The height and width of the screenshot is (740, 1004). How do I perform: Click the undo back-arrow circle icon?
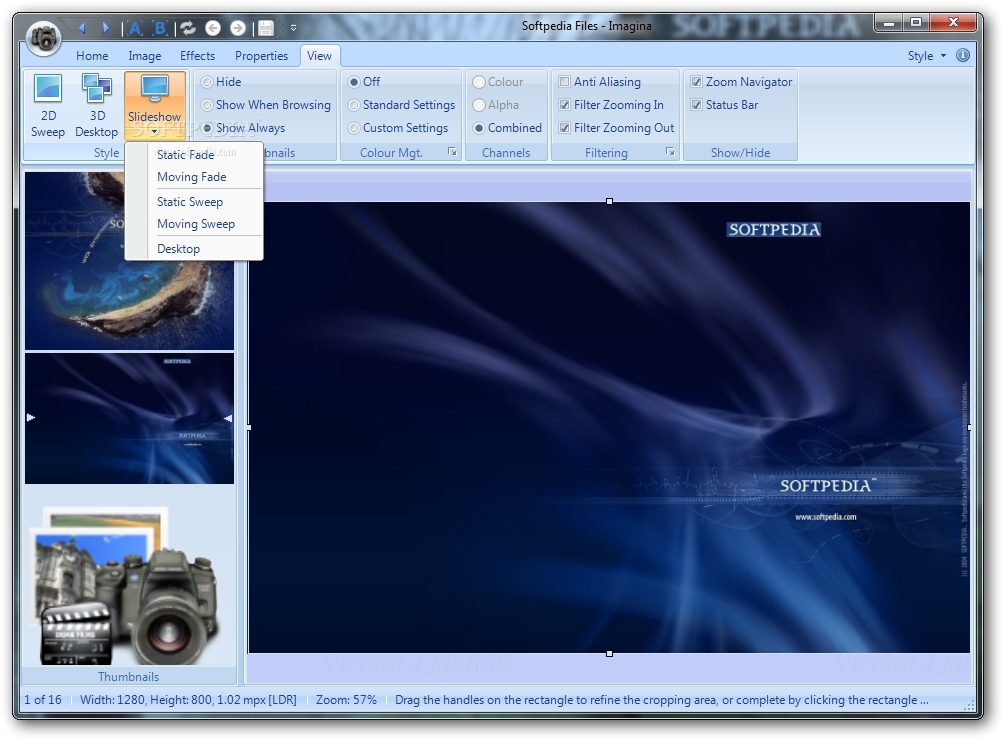point(213,28)
